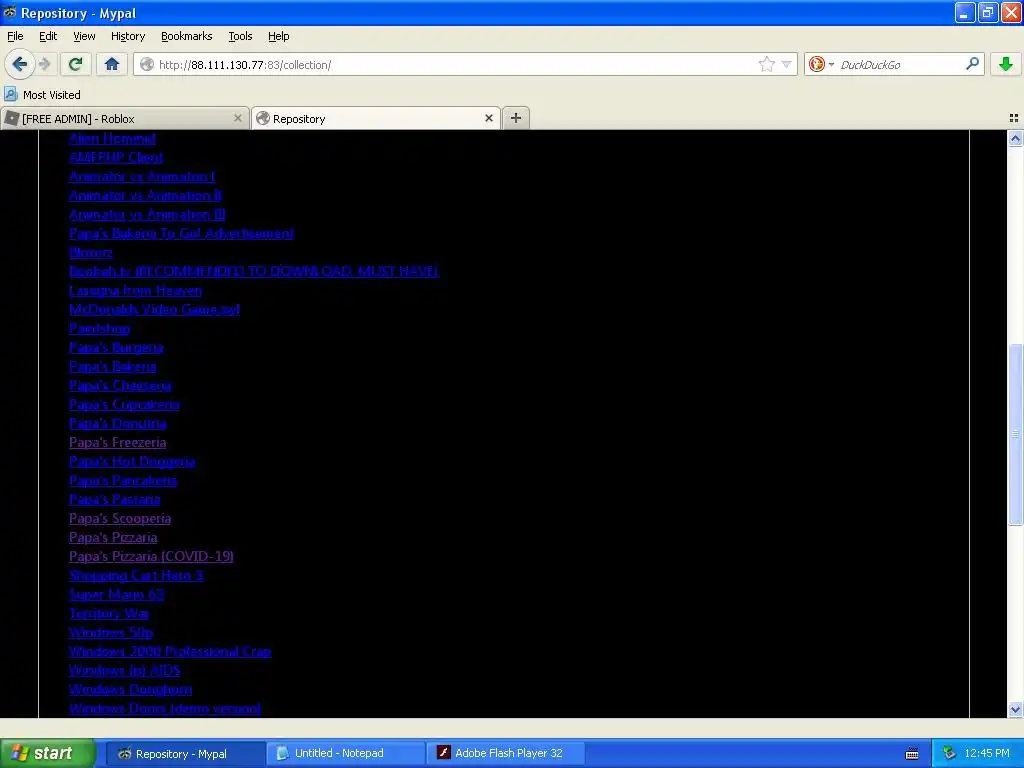Open the Territory War link

(108, 613)
